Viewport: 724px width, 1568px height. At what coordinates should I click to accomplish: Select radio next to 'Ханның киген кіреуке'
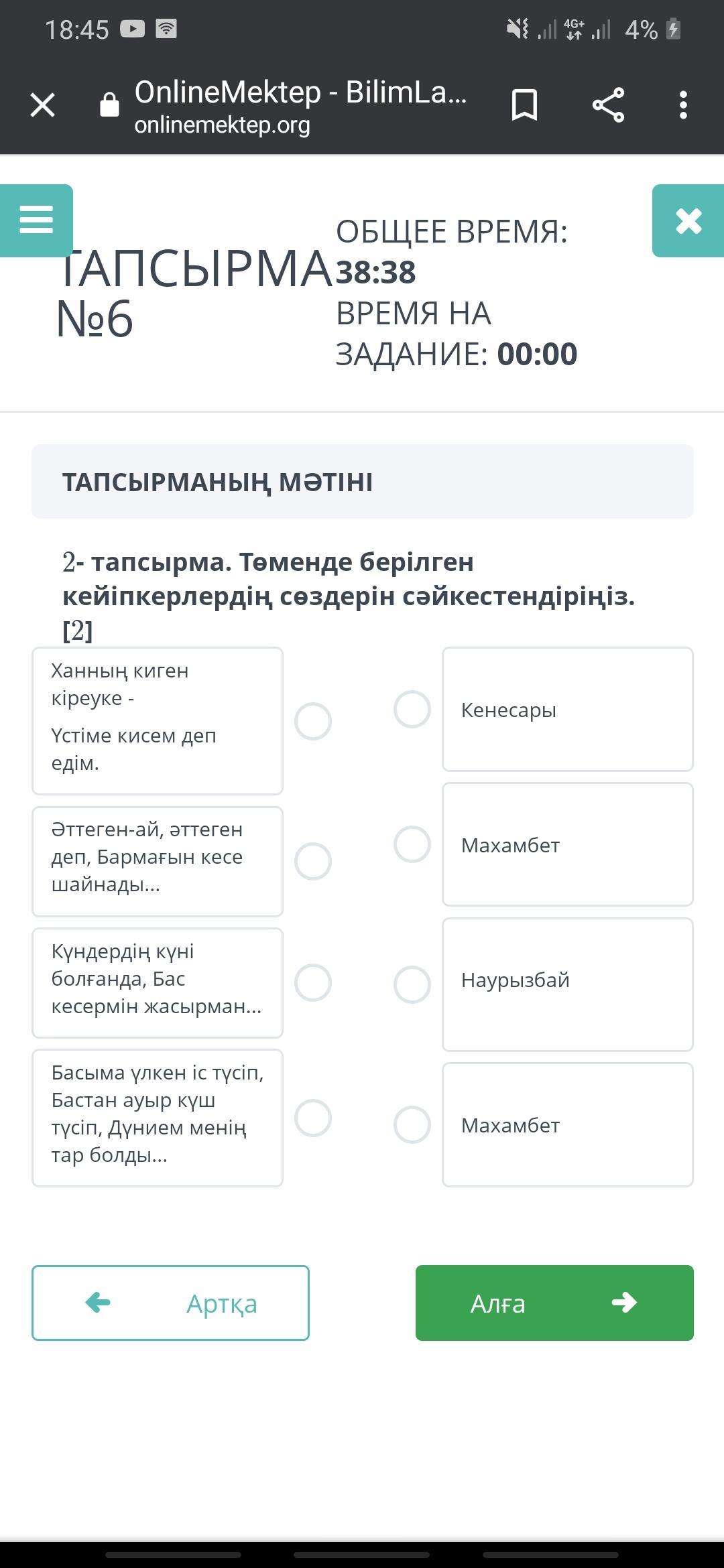[x=313, y=722]
